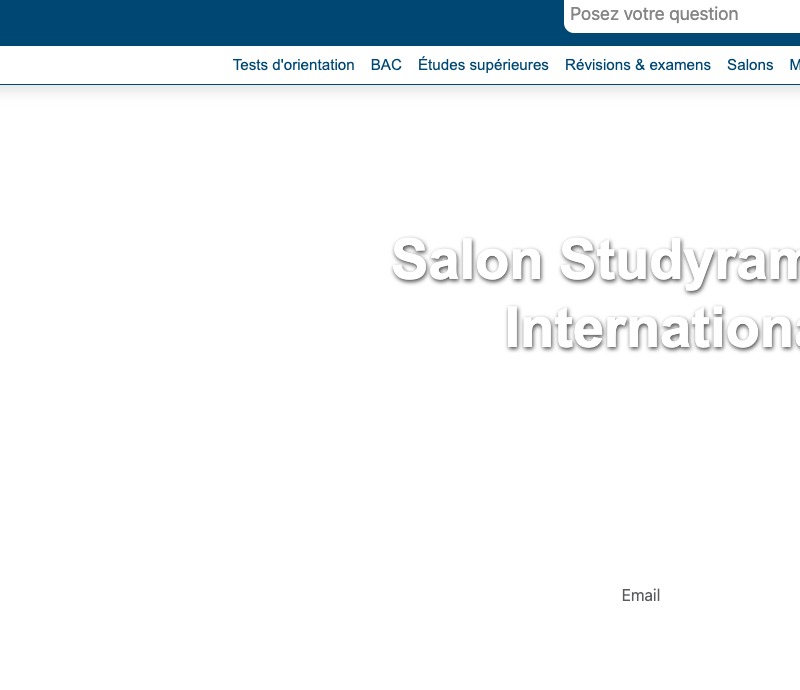Viewport: 800px width, 690px height.
Task: Click the Salon Studyrama heading text
Action: [595, 261]
